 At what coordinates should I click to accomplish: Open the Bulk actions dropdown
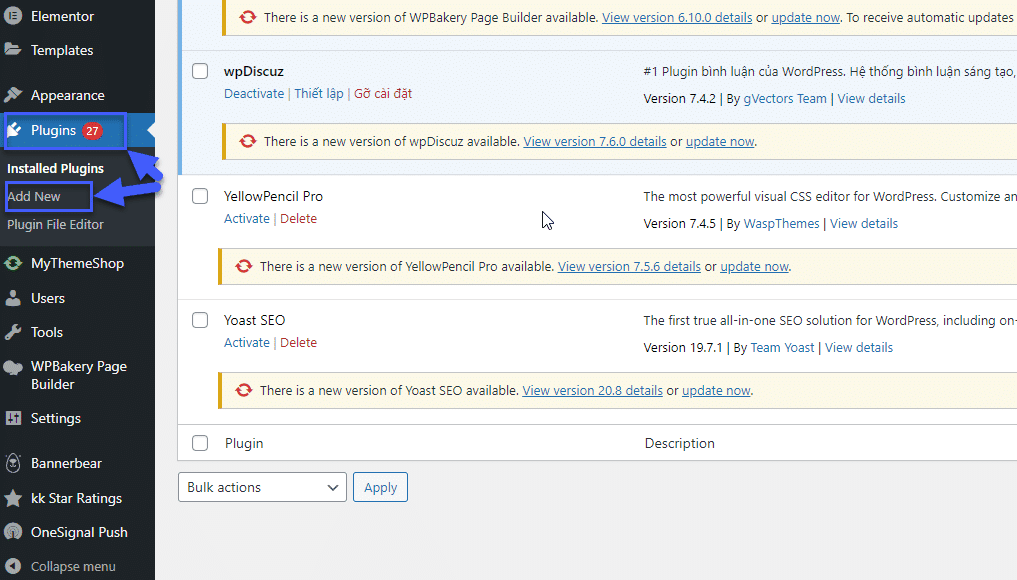click(x=262, y=487)
